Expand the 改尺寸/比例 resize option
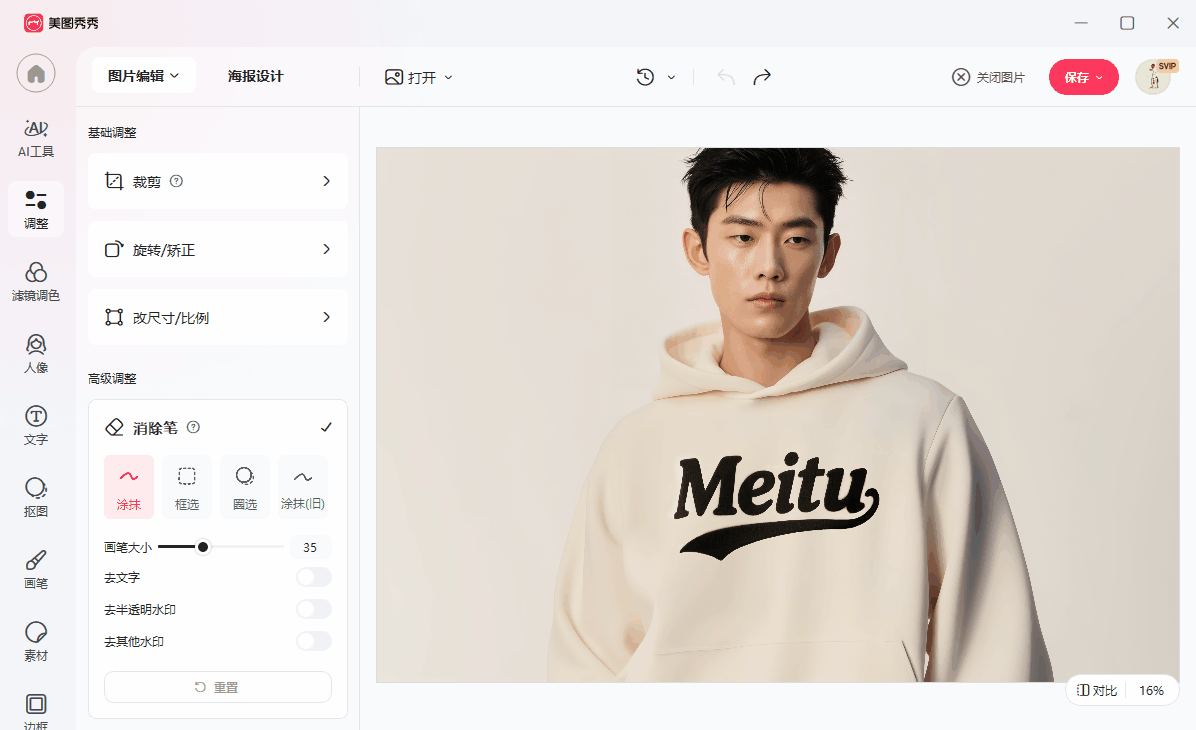The image size is (1196, 730). pyautogui.click(x=218, y=317)
